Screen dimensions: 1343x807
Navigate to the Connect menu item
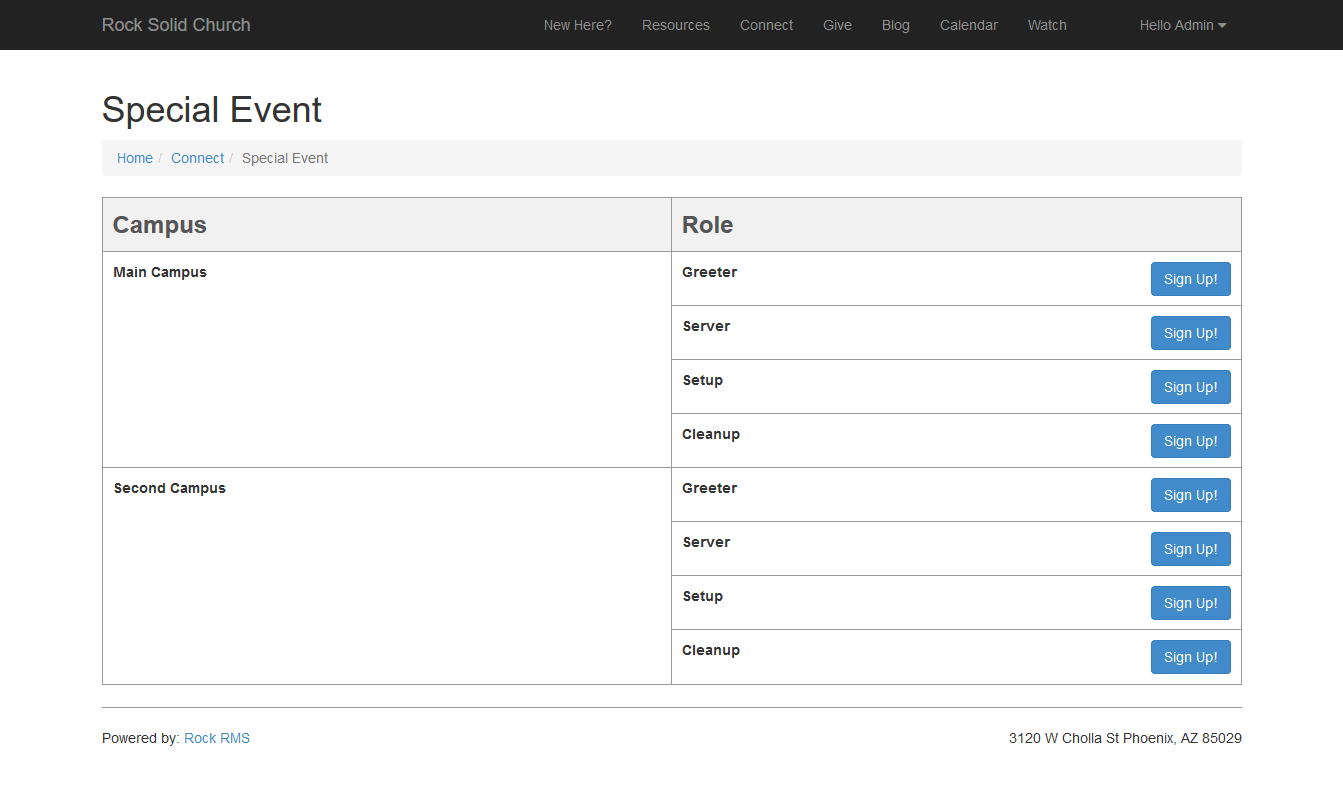point(766,25)
